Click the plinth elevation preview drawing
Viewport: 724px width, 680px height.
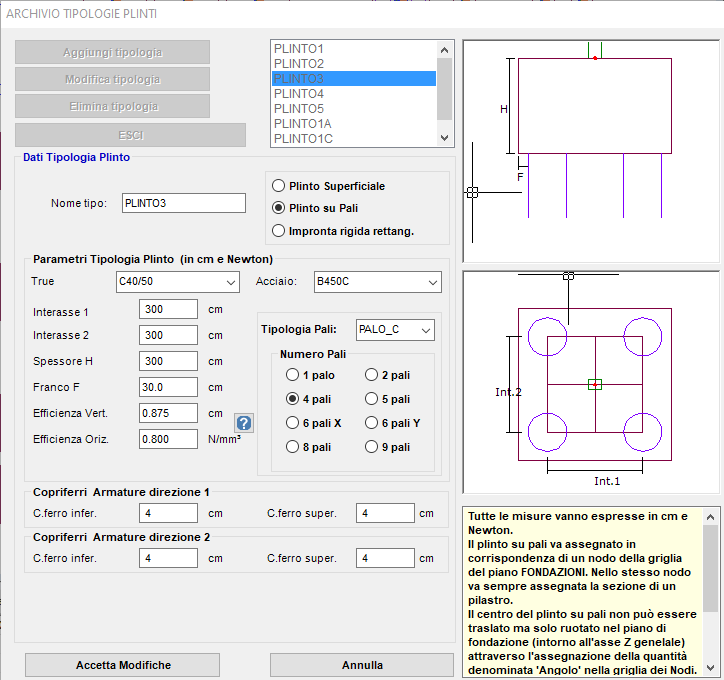pos(591,151)
